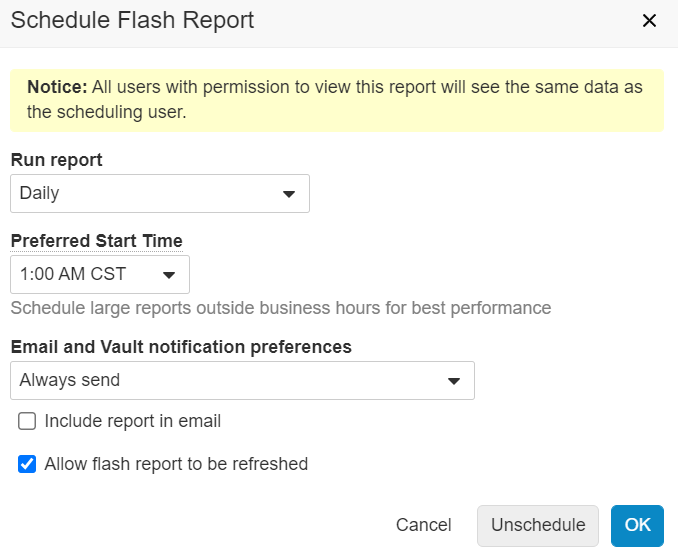Click the Schedule Flash Report dialog title

coord(132,20)
